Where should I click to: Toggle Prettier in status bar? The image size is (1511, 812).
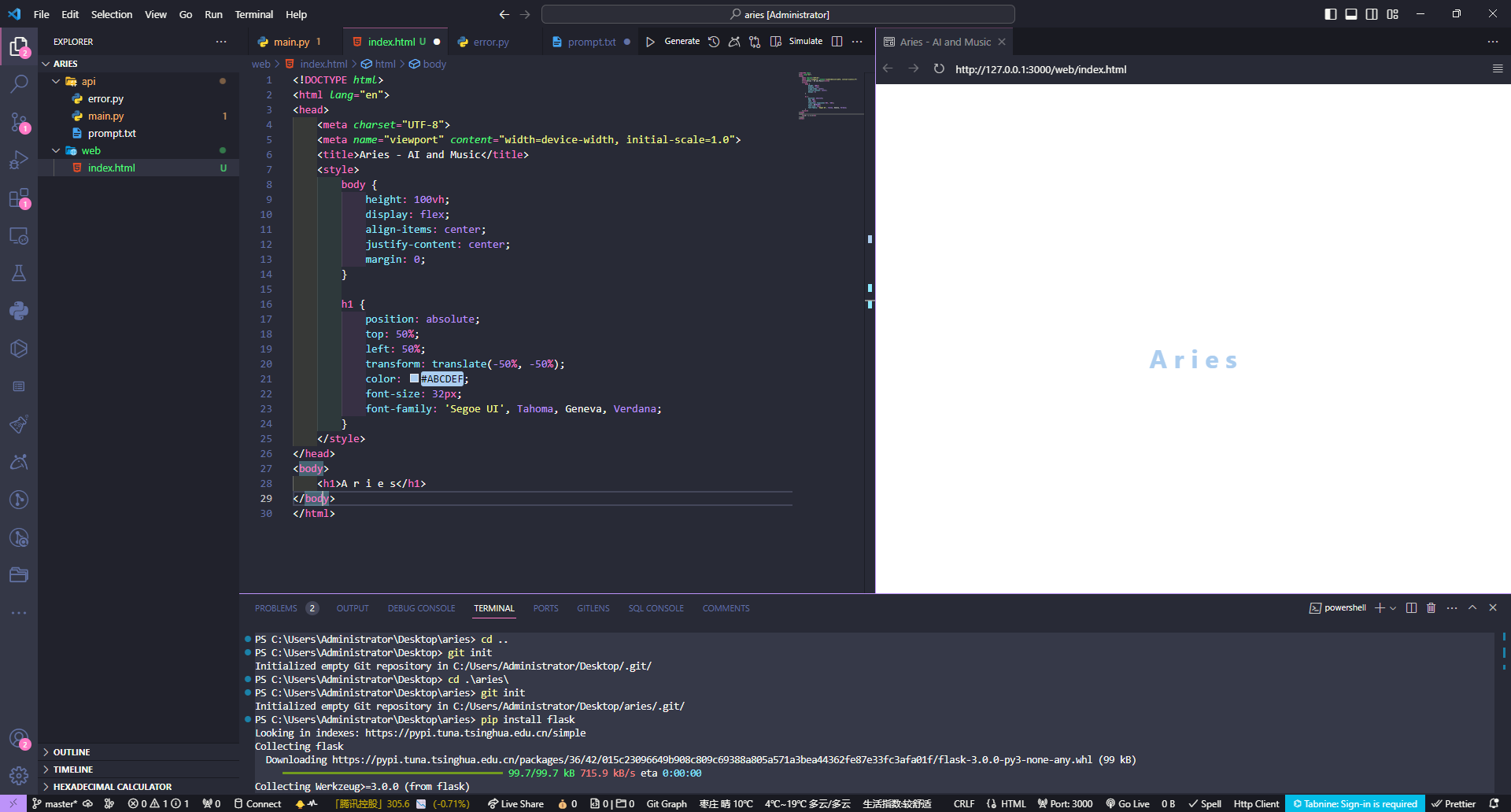pyautogui.click(x=1454, y=804)
